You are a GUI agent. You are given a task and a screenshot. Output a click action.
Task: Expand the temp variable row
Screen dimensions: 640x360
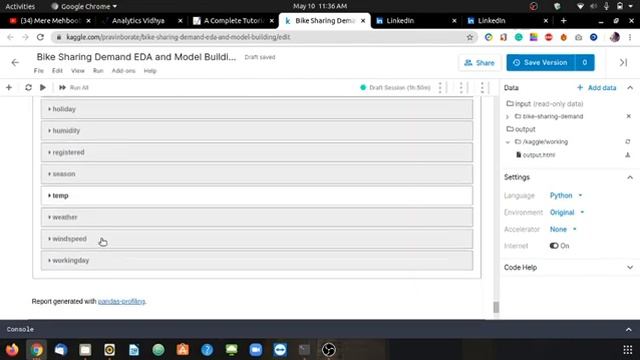pyautogui.click(x=257, y=196)
